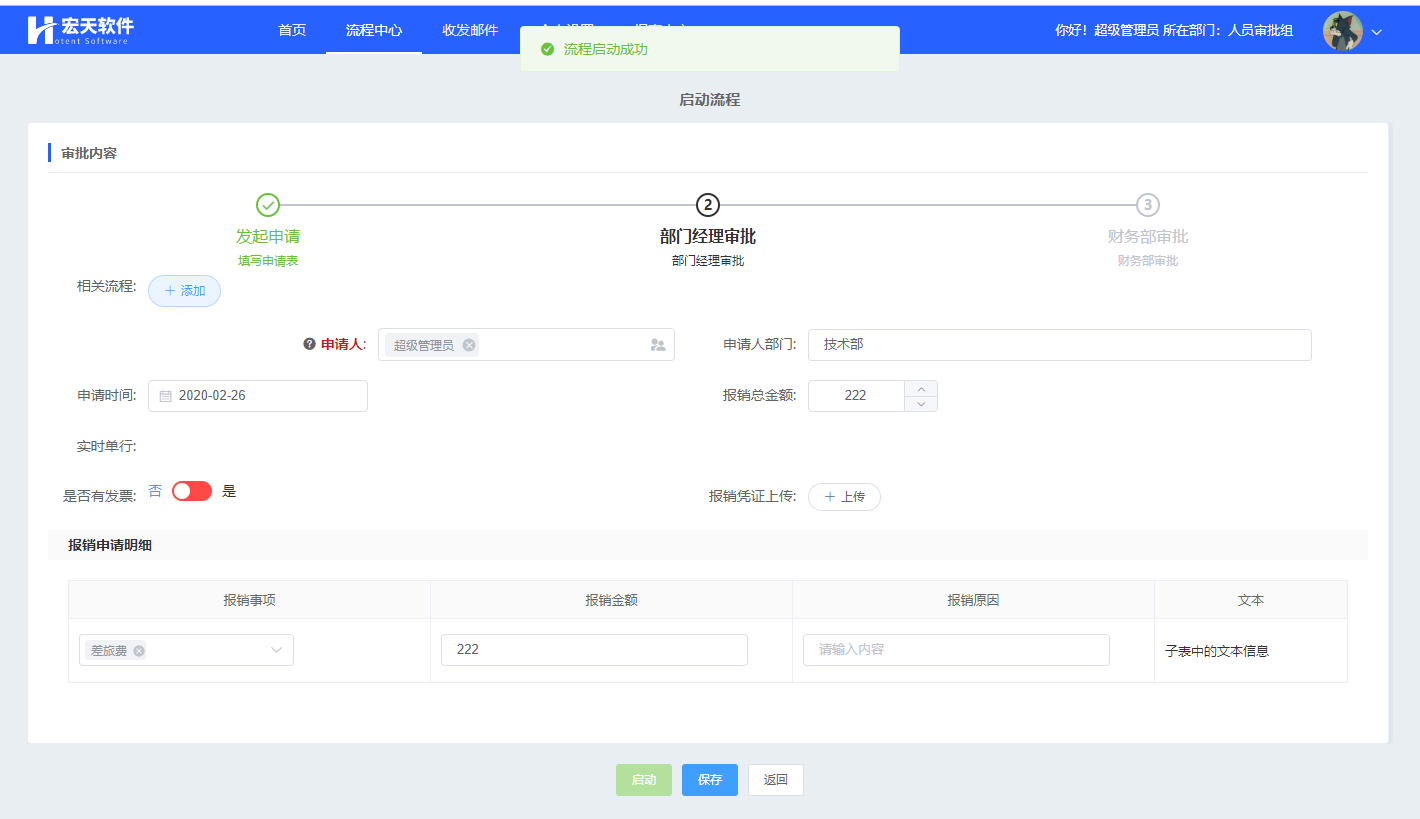This screenshot has width=1420, height=819.
Task: Open the 首页 navigation tab
Action: tap(292, 30)
